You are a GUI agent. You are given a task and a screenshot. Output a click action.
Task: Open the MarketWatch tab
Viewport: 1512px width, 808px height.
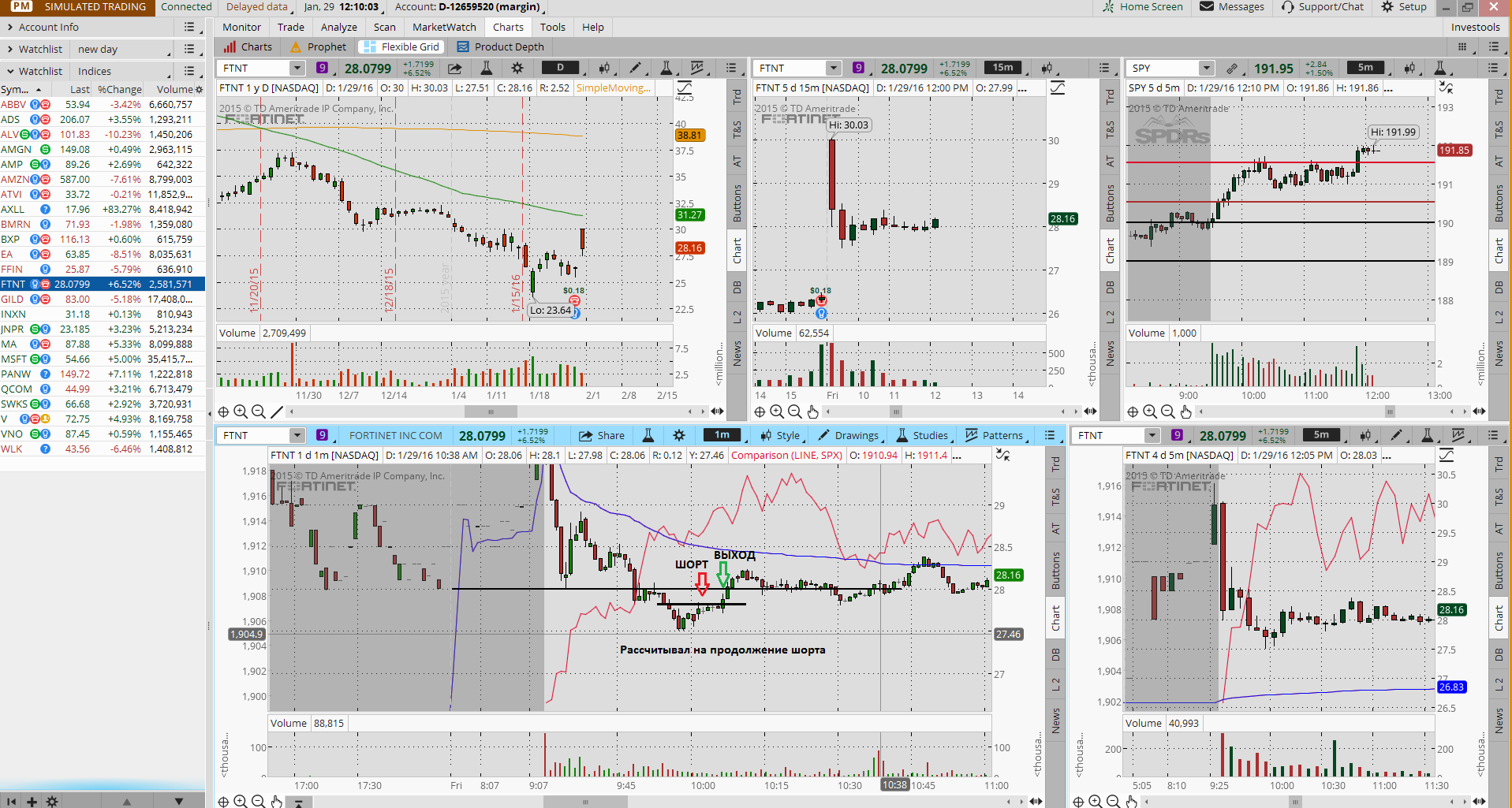point(444,27)
